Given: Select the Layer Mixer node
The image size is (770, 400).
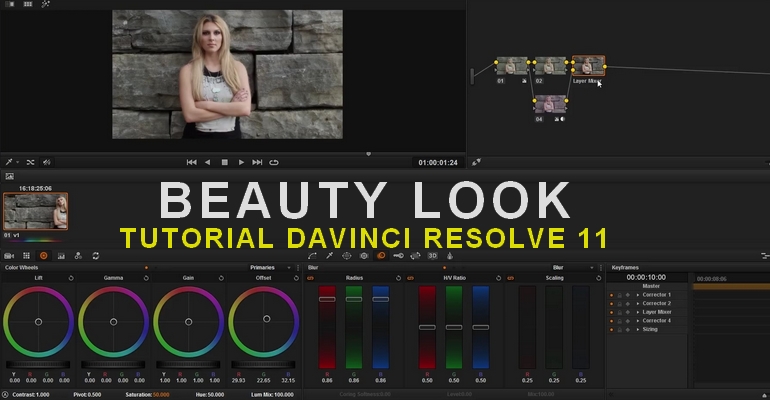Looking at the screenshot, I should [x=588, y=66].
